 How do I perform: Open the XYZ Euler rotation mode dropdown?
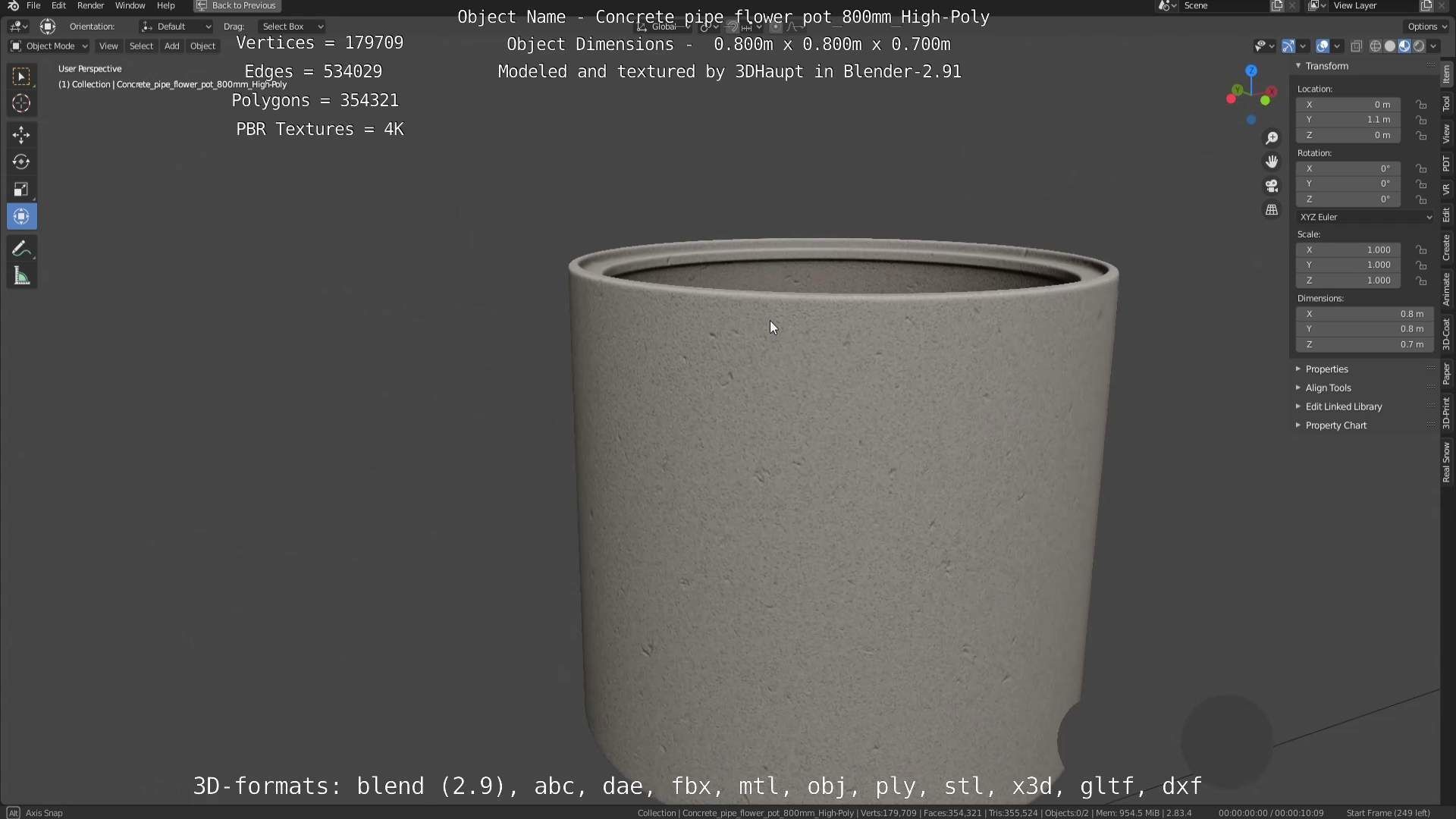pos(1365,217)
